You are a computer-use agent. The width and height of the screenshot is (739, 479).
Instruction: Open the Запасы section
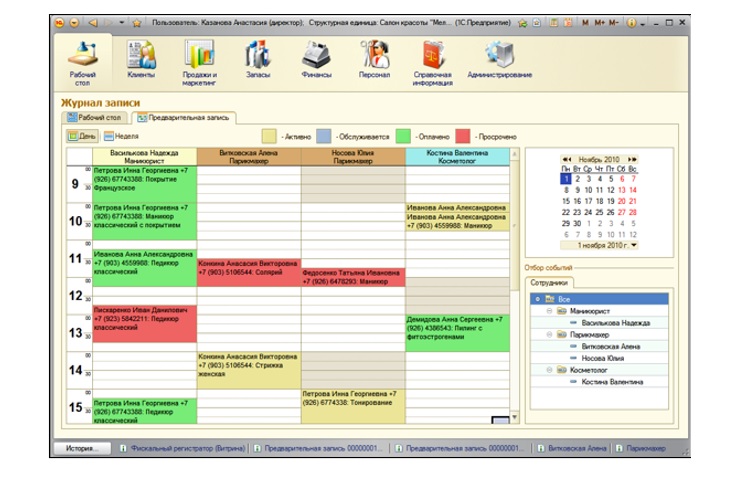pyautogui.click(x=258, y=59)
